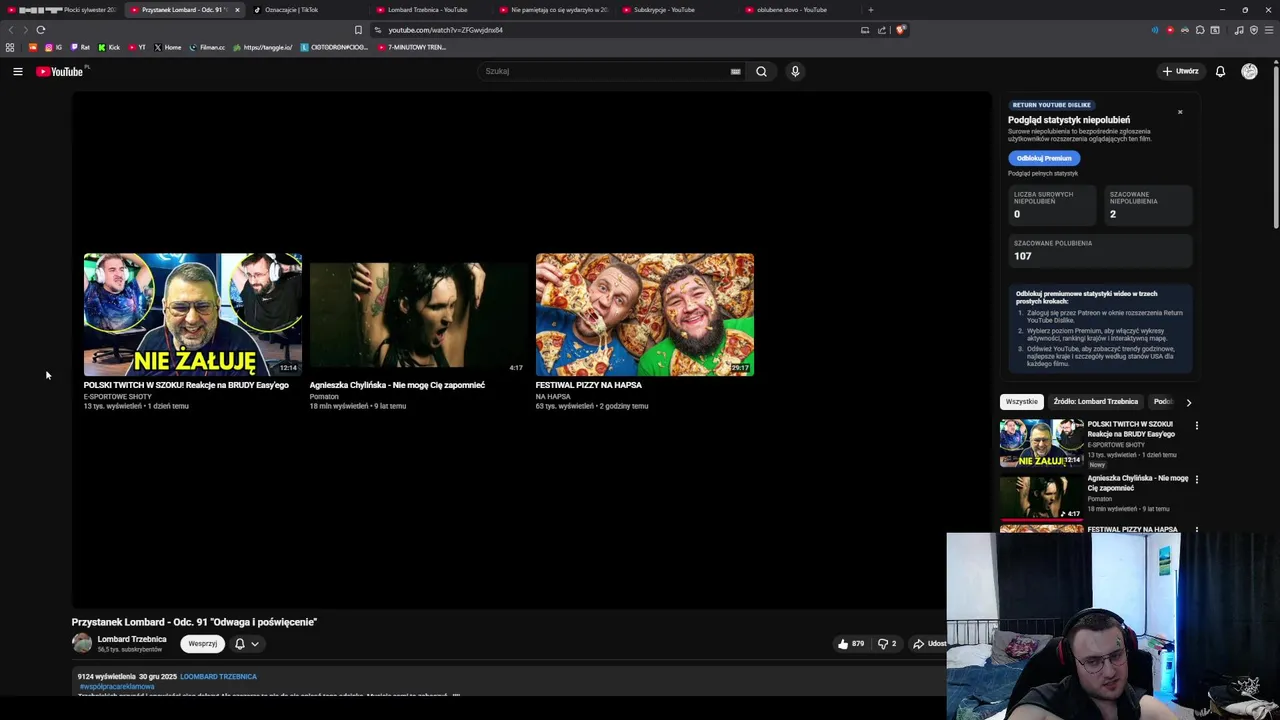Screen dimensions: 1280x720
Task: Open the account avatar menu
Action: (1249, 71)
